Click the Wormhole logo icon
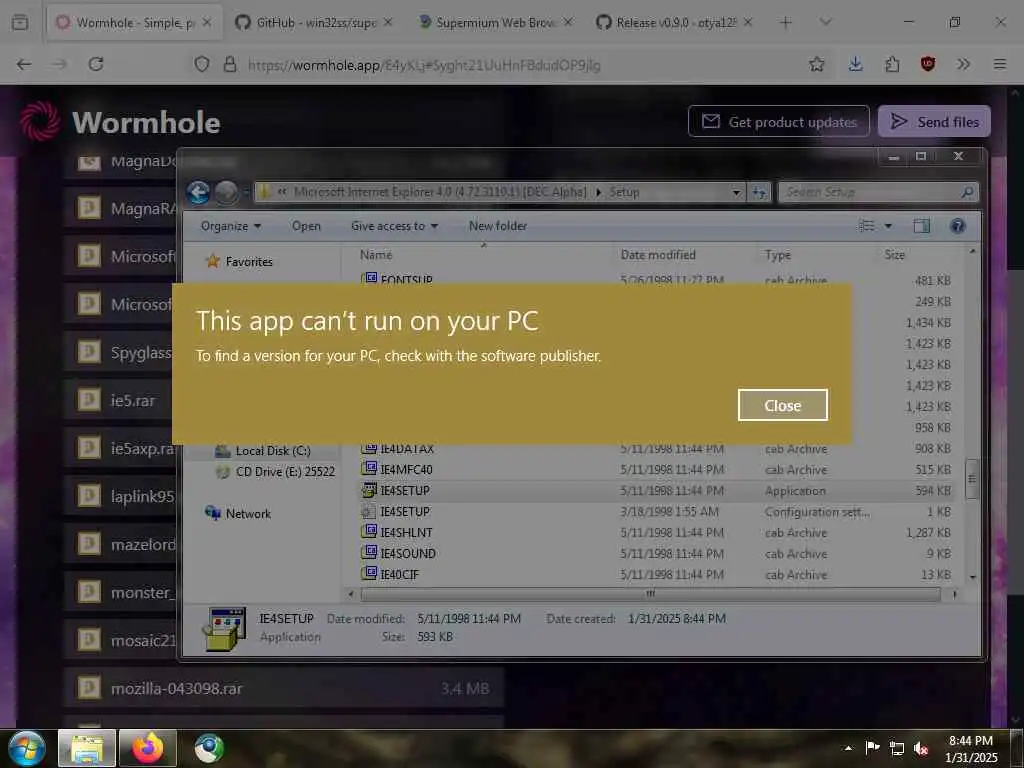The image size is (1024, 768). click(x=40, y=121)
